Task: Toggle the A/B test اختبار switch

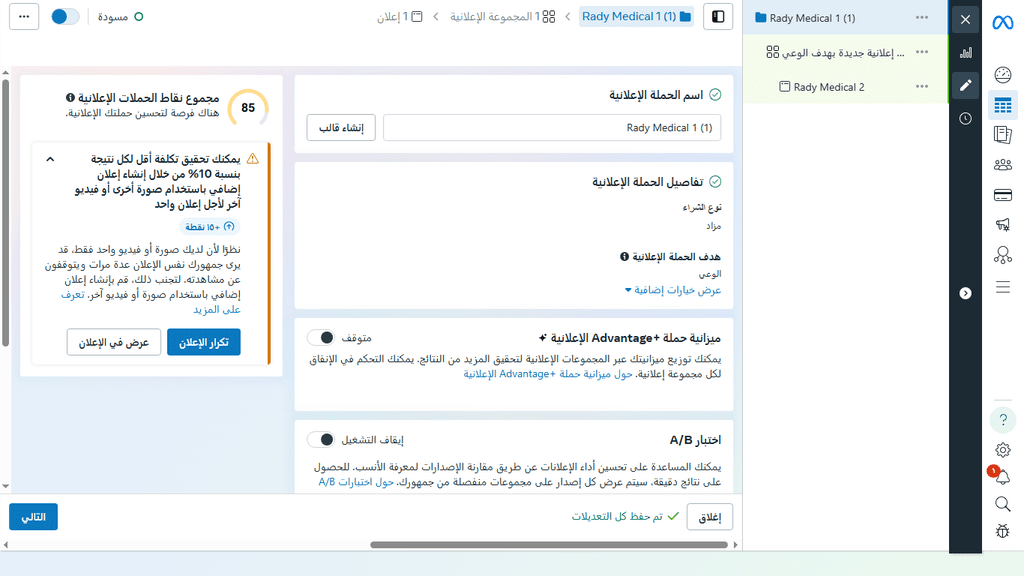Action: tap(321, 440)
